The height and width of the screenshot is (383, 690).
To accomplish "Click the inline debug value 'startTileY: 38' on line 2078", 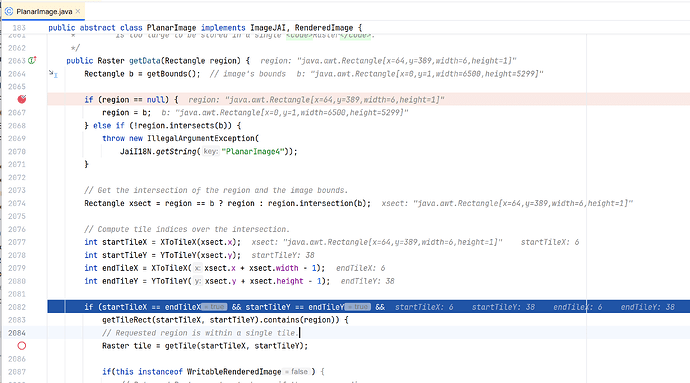I will point(283,255).
